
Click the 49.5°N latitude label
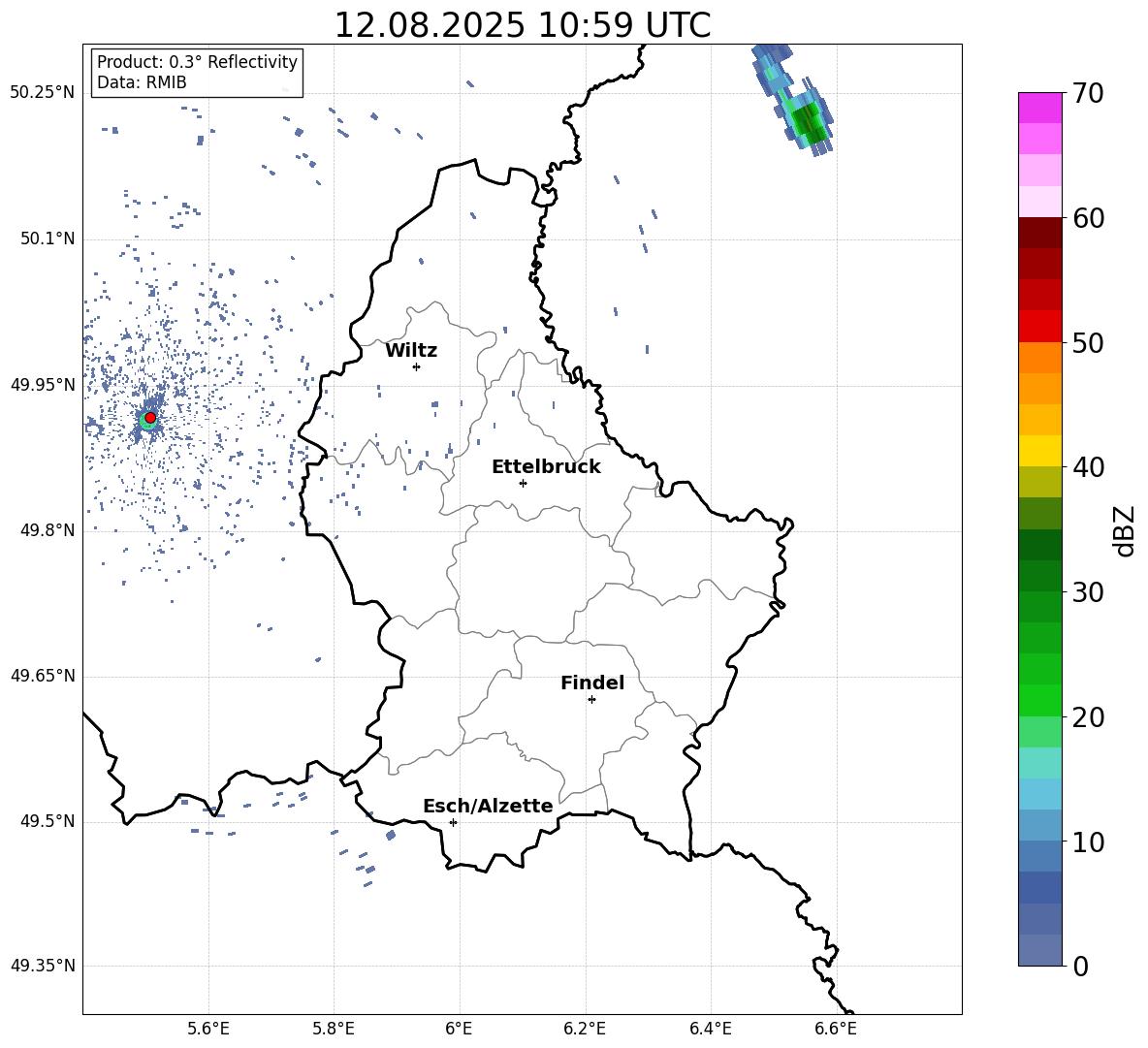(47, 821)
